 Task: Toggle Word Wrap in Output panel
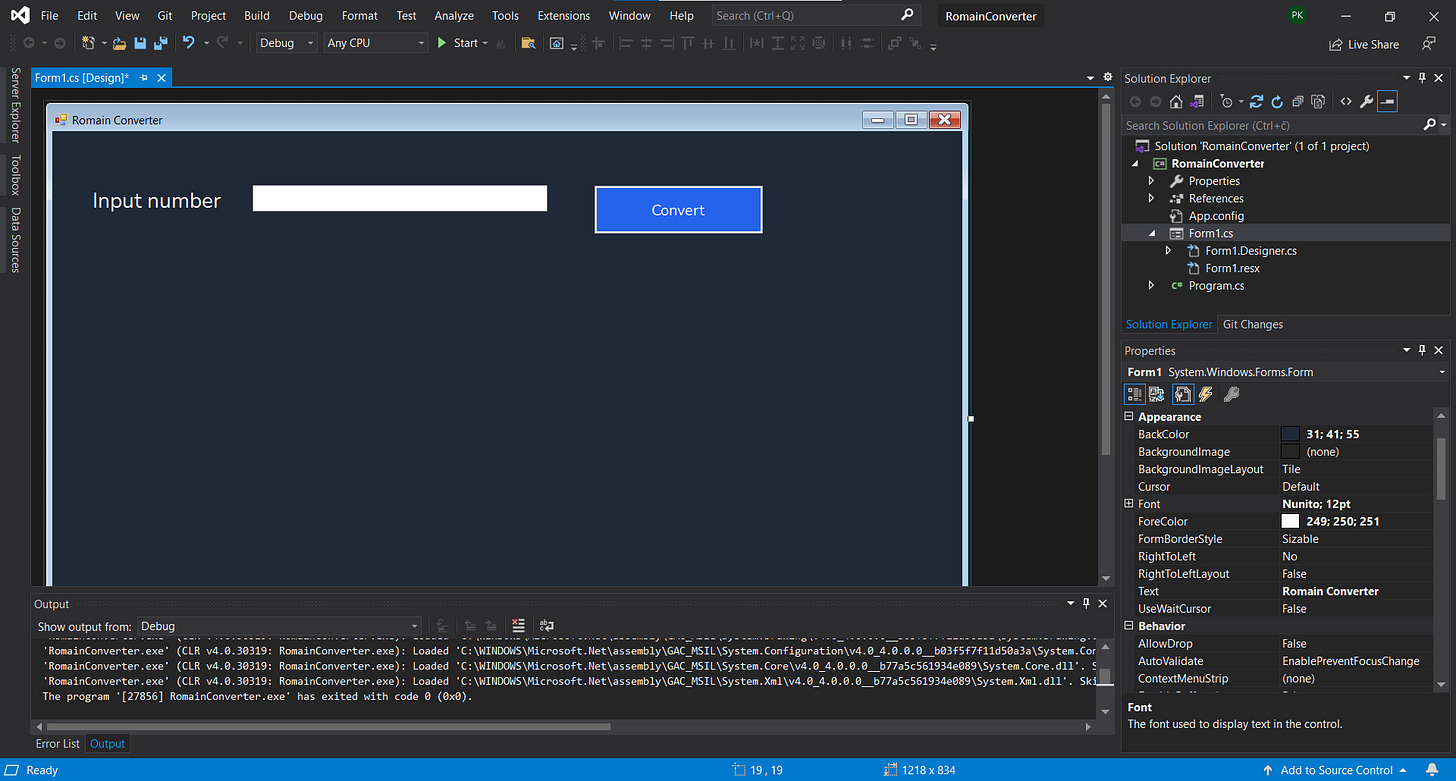pyautogui.click(x=546, y=626)
